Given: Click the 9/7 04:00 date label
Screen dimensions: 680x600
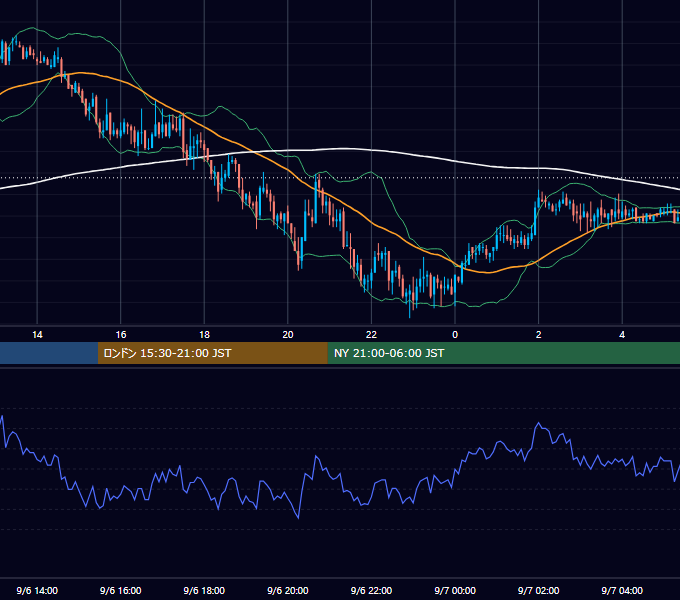Looking at the screenshot, I should 622,590.
